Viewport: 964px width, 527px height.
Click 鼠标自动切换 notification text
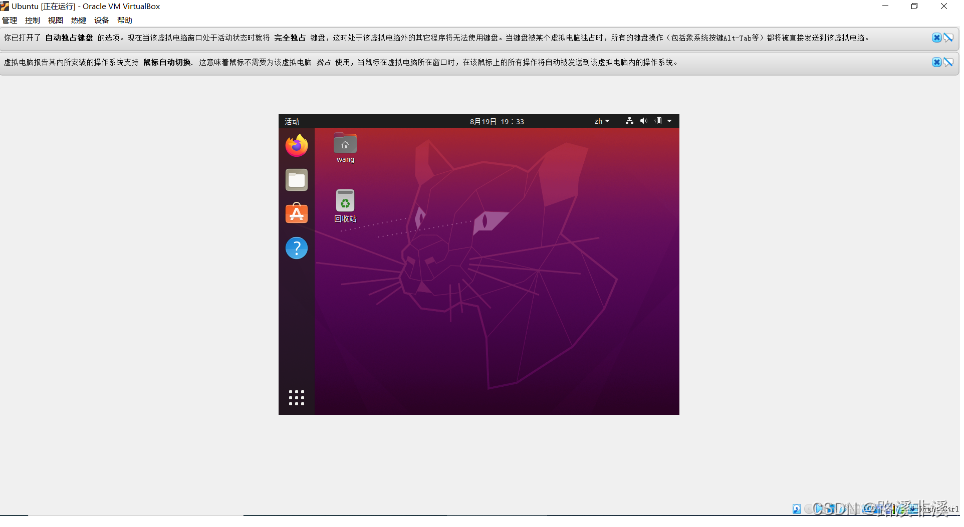[x=167, y=62]
